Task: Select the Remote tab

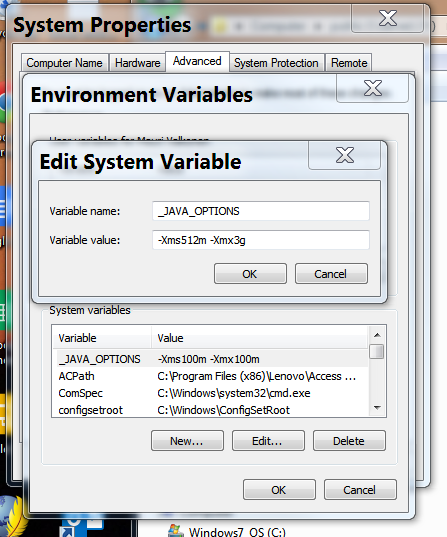Action: coord(349,63)
